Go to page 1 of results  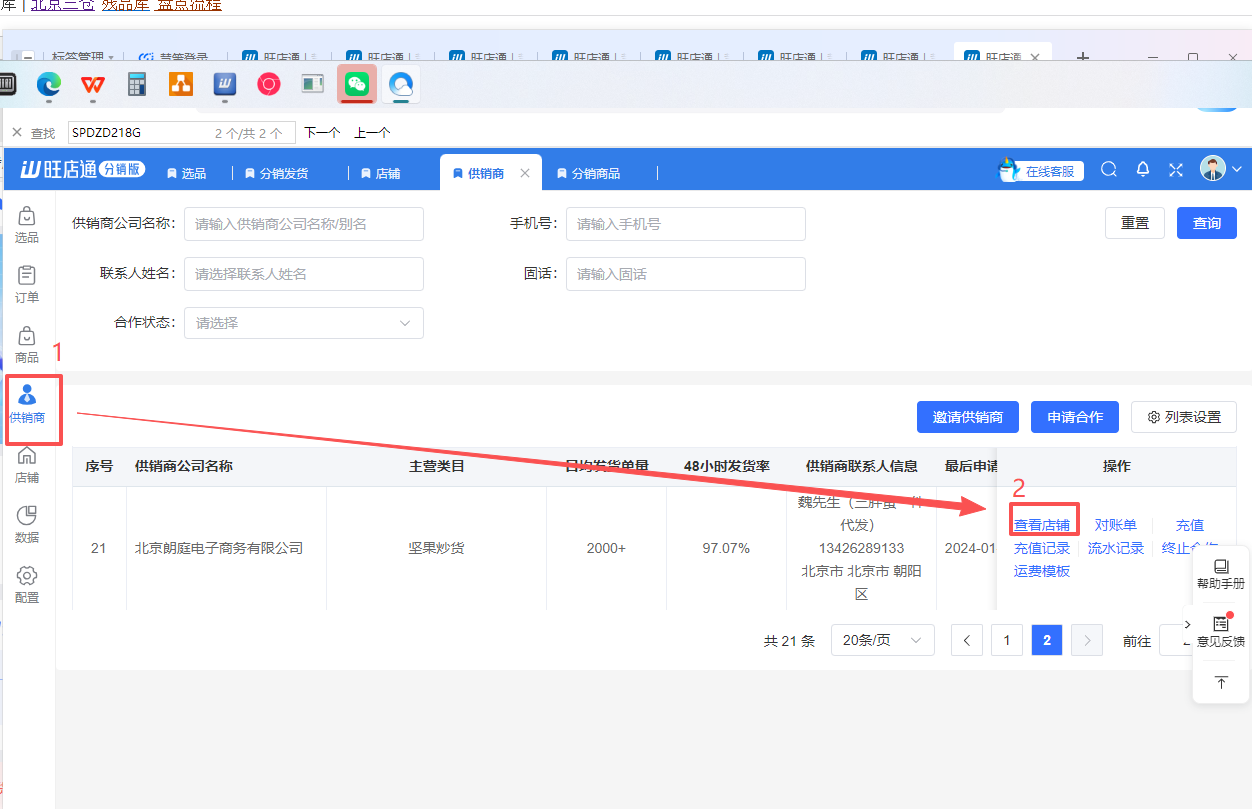tap(1006, 640)
